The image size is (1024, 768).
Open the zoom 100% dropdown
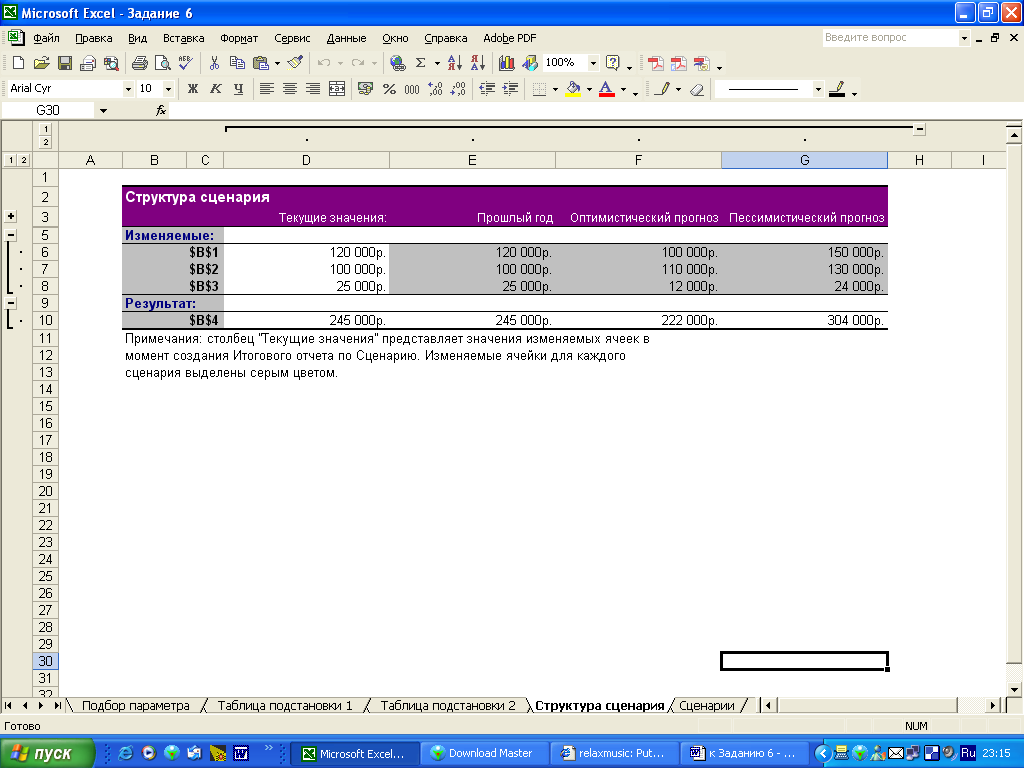point(593,63)
